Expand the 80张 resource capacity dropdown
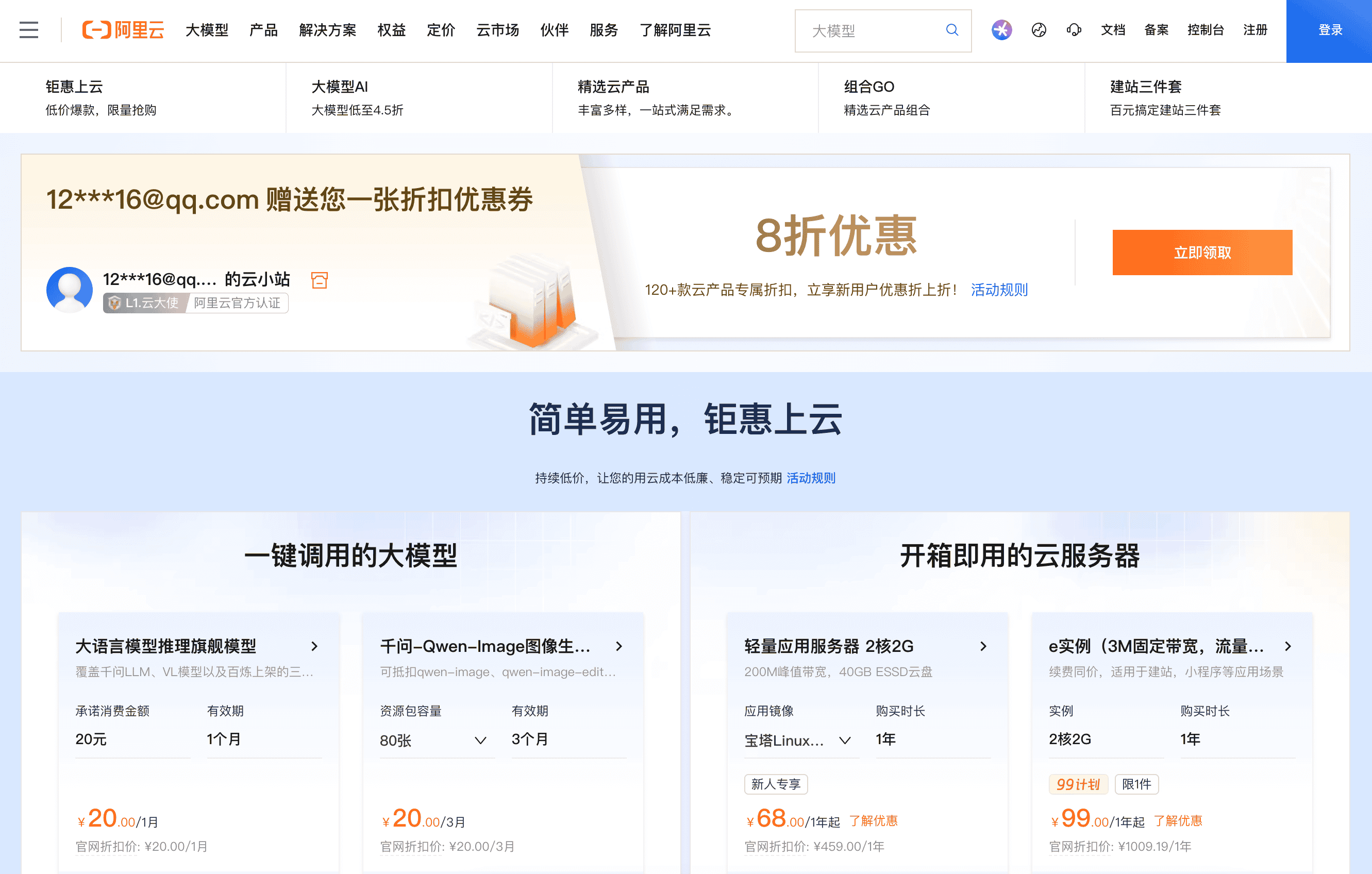The image size is (1372, 874). tap(480, 740)
